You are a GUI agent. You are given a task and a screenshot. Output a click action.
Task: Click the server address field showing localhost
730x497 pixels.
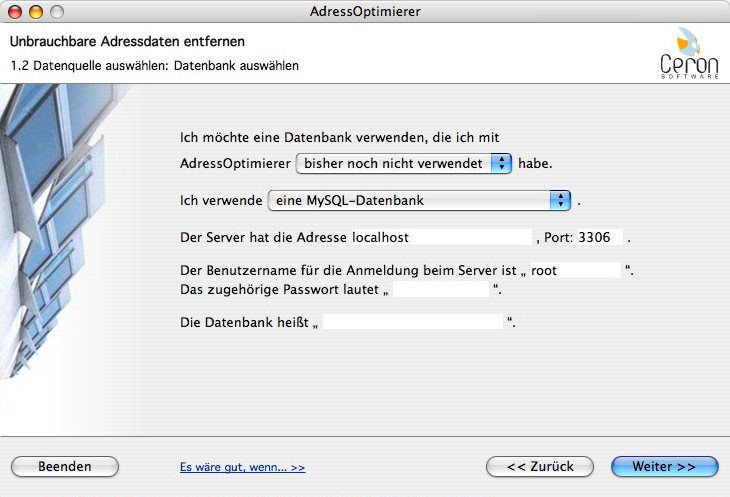tap(470, 238)
